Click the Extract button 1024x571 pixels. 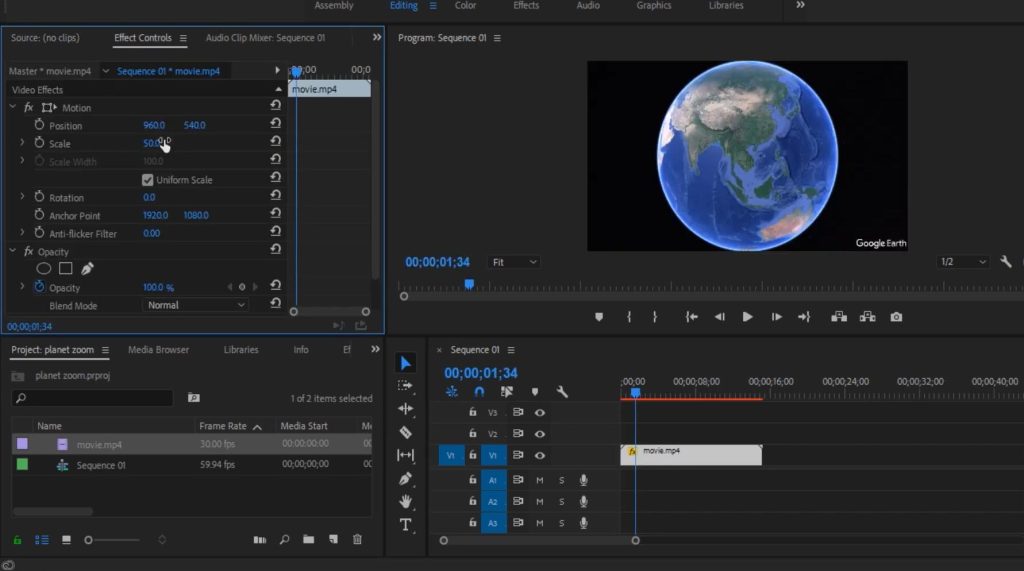tap(867, 317)
